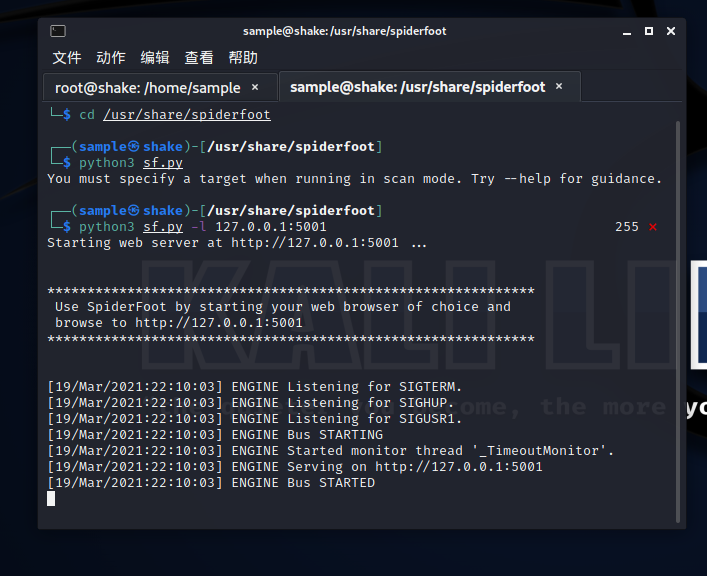Open the 帮助 menu
Screen dimensions: 707x576
pos(243,58)
